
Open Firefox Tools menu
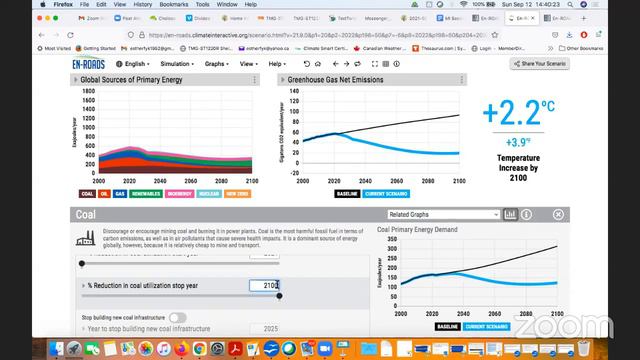202,4
